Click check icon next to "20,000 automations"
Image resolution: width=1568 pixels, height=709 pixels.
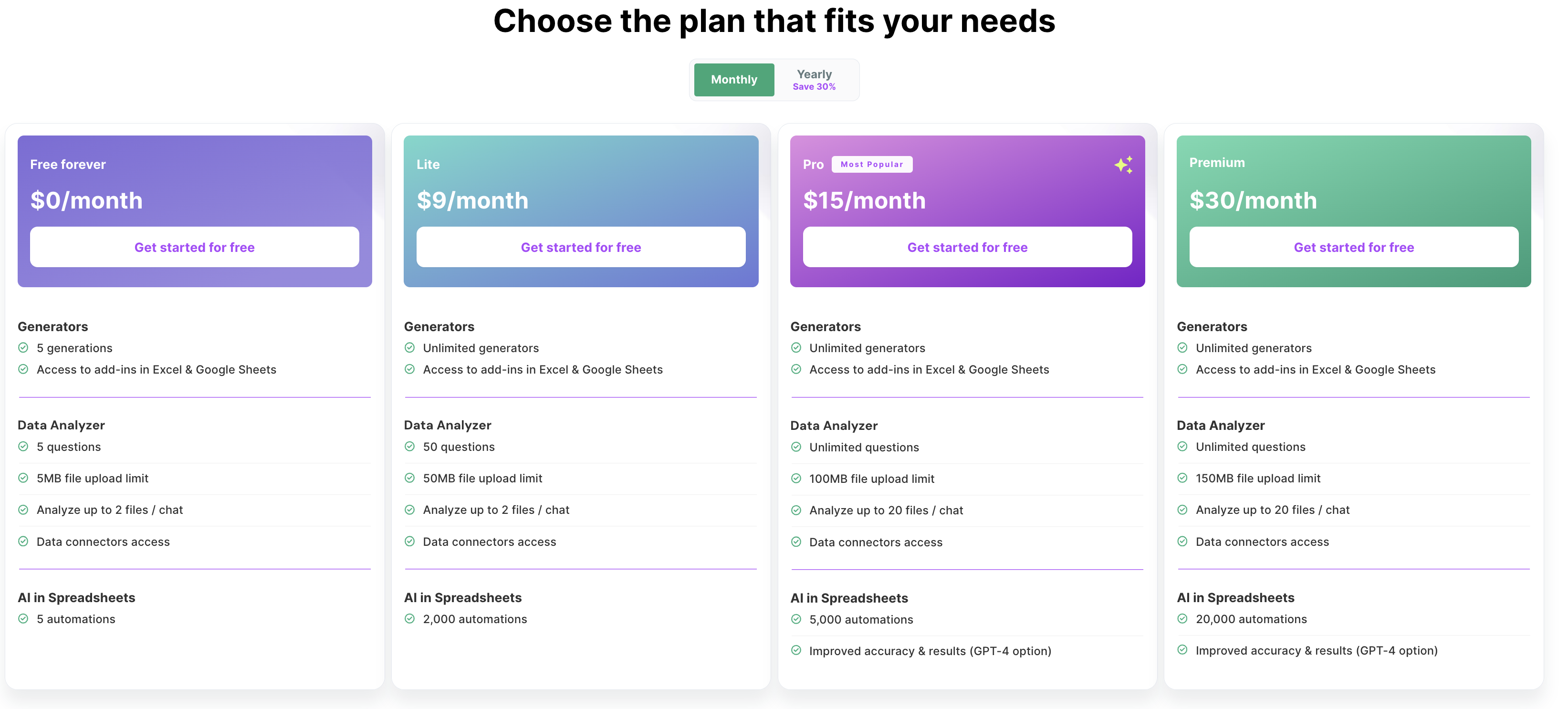pyautogui.click(x=1182, y=618)
